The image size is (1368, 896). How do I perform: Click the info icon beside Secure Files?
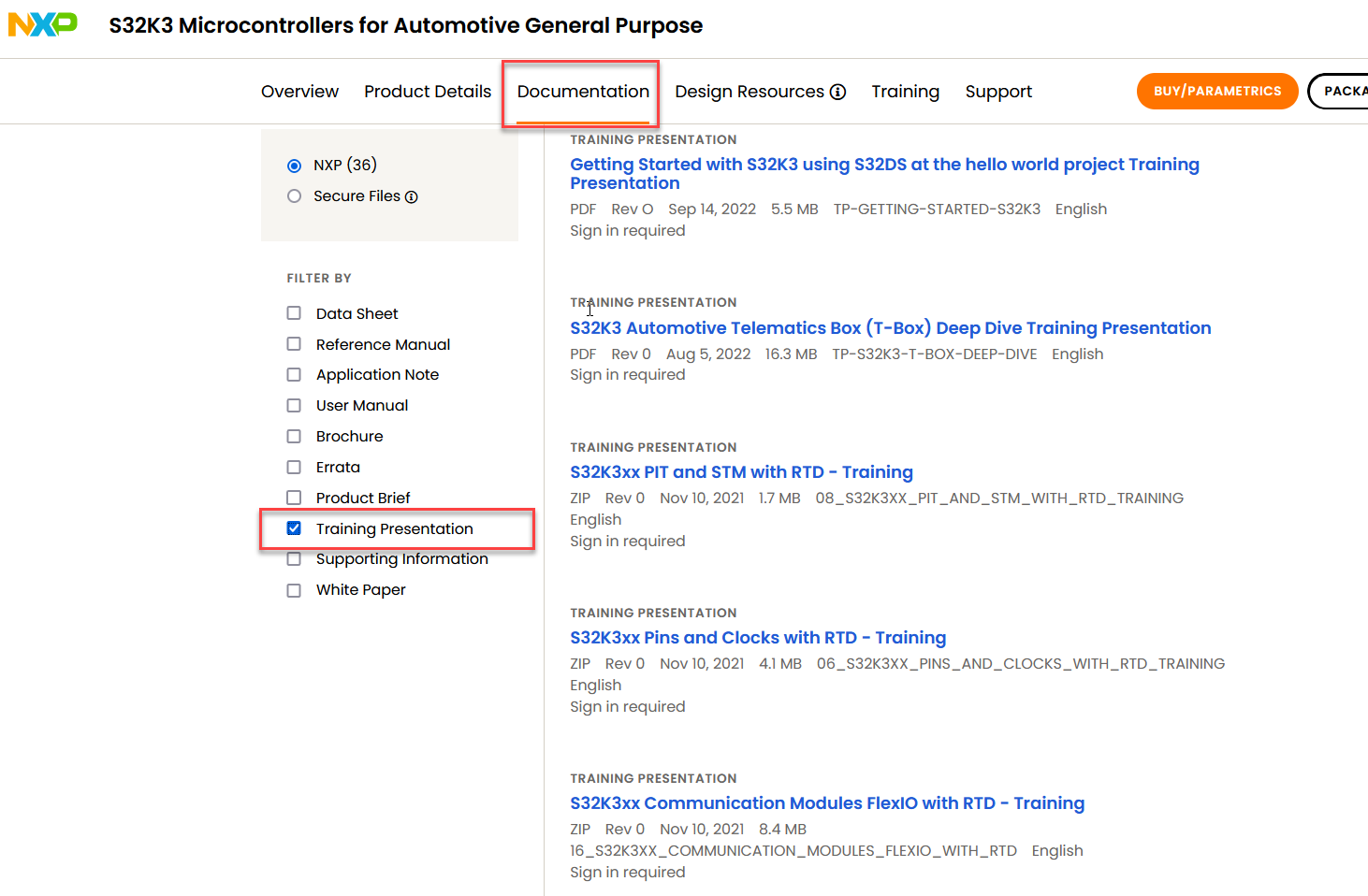[412, 196]
